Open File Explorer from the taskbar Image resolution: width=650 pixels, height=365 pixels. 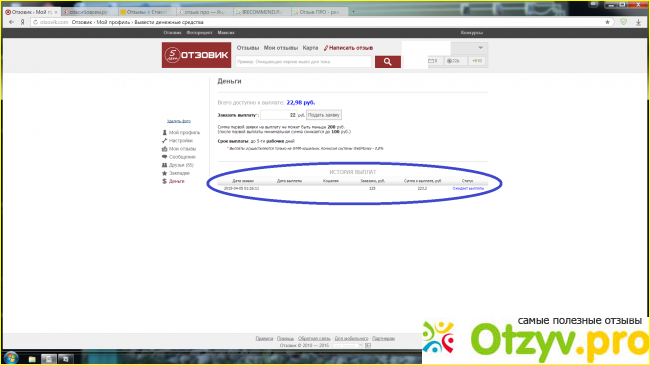32,359
